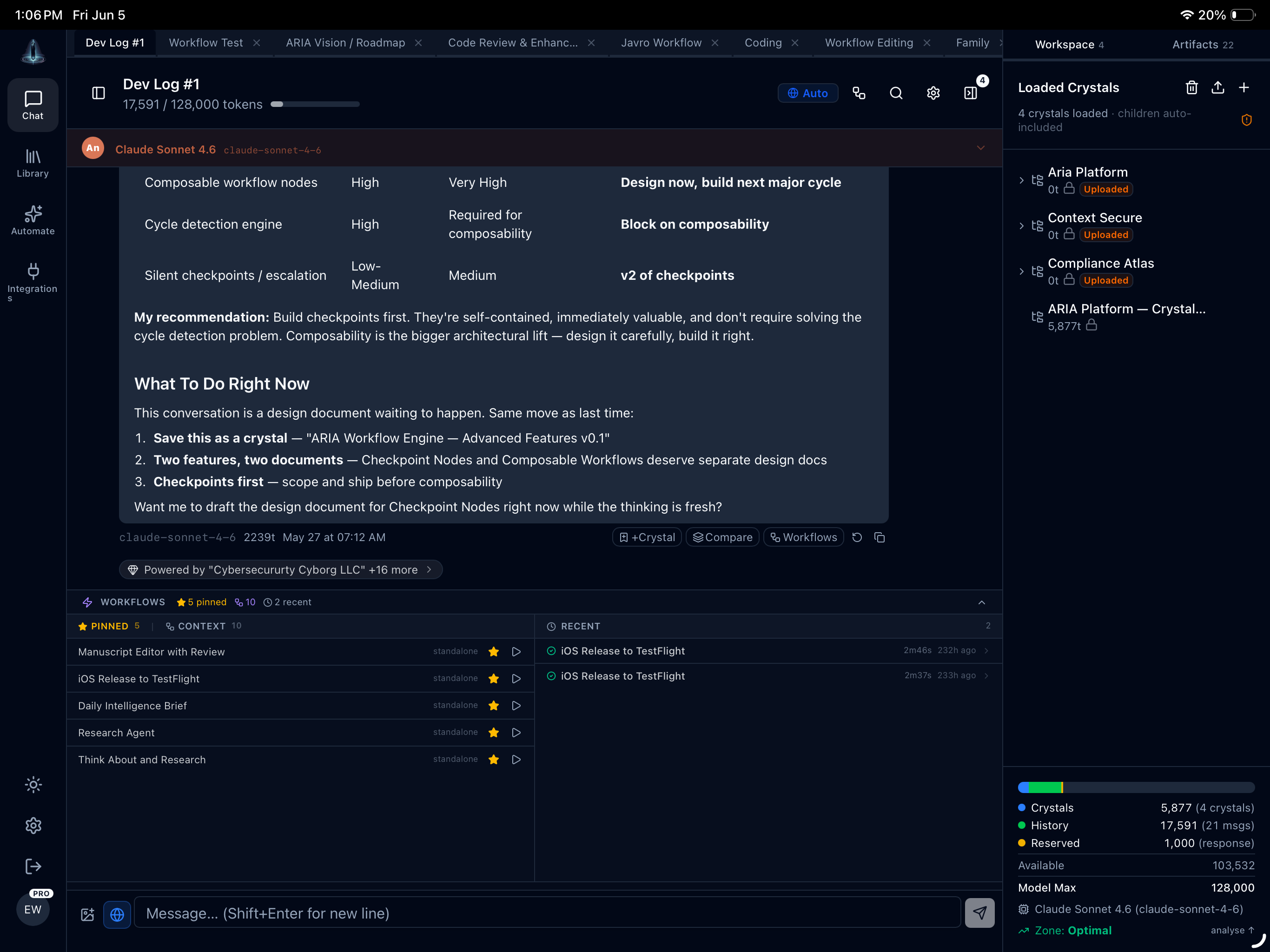Screen dimensions: 1270x952
Task: Click the Workflows button under message
Action: [804, 537]
